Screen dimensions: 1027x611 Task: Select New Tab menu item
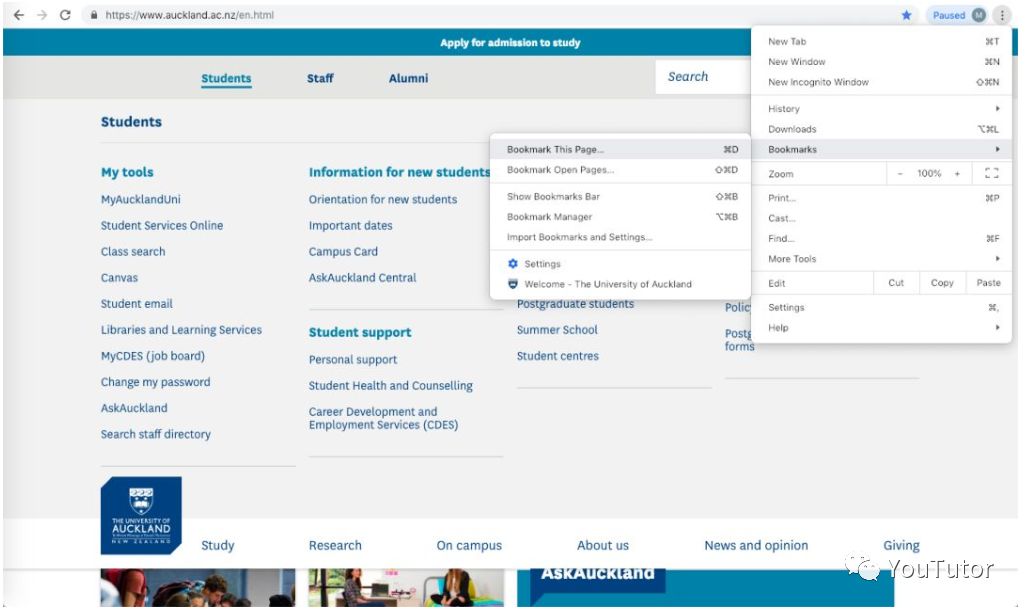[x=882, y=41]
